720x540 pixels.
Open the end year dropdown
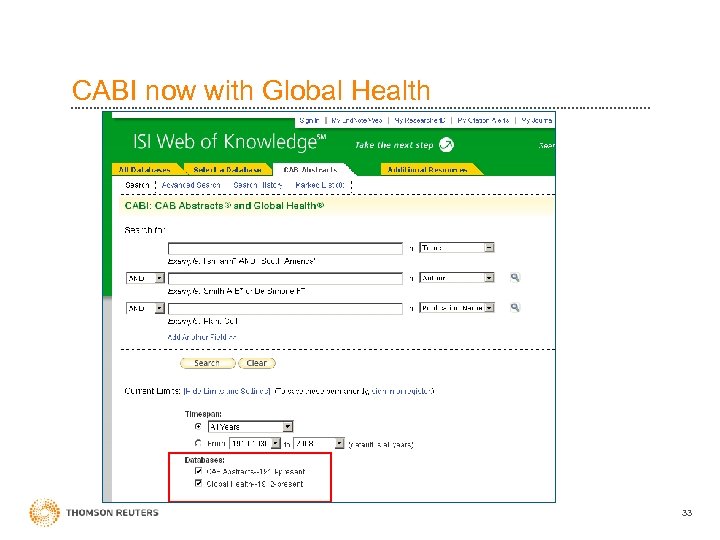(319, 444)
